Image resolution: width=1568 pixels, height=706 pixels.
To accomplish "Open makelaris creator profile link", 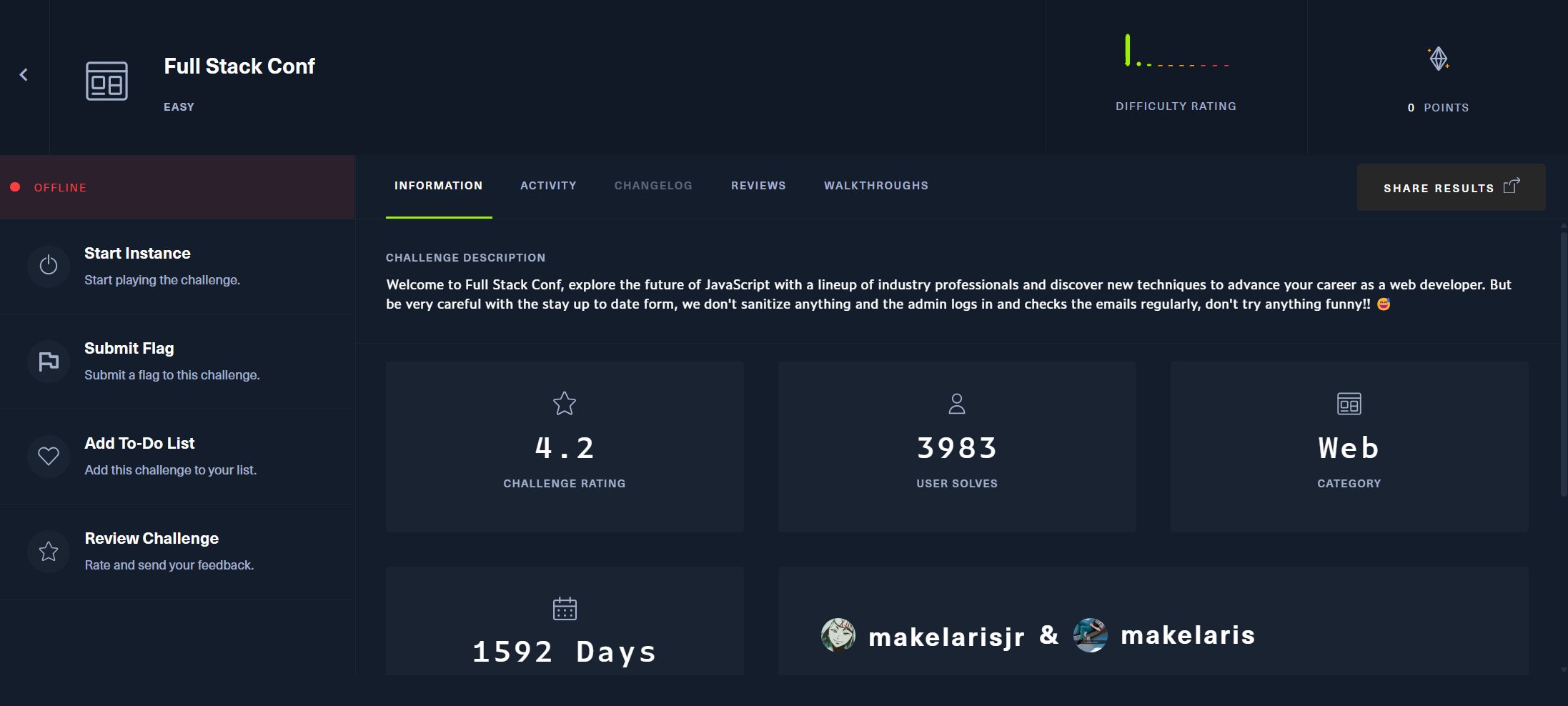I will (x=1188, y=635).
